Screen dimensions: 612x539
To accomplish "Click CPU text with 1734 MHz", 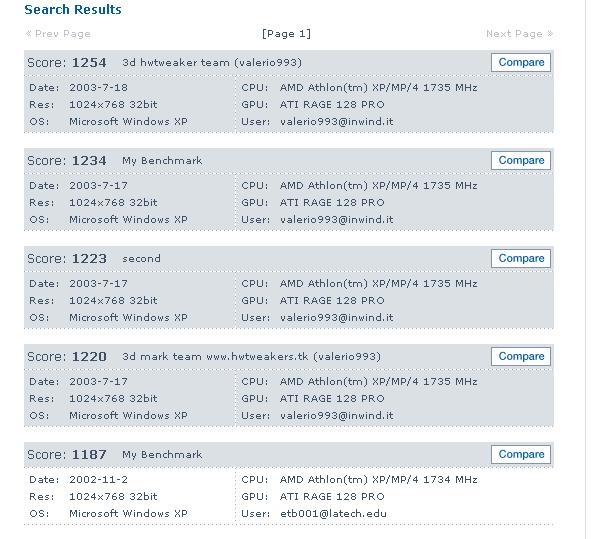I will click(379, 480).
